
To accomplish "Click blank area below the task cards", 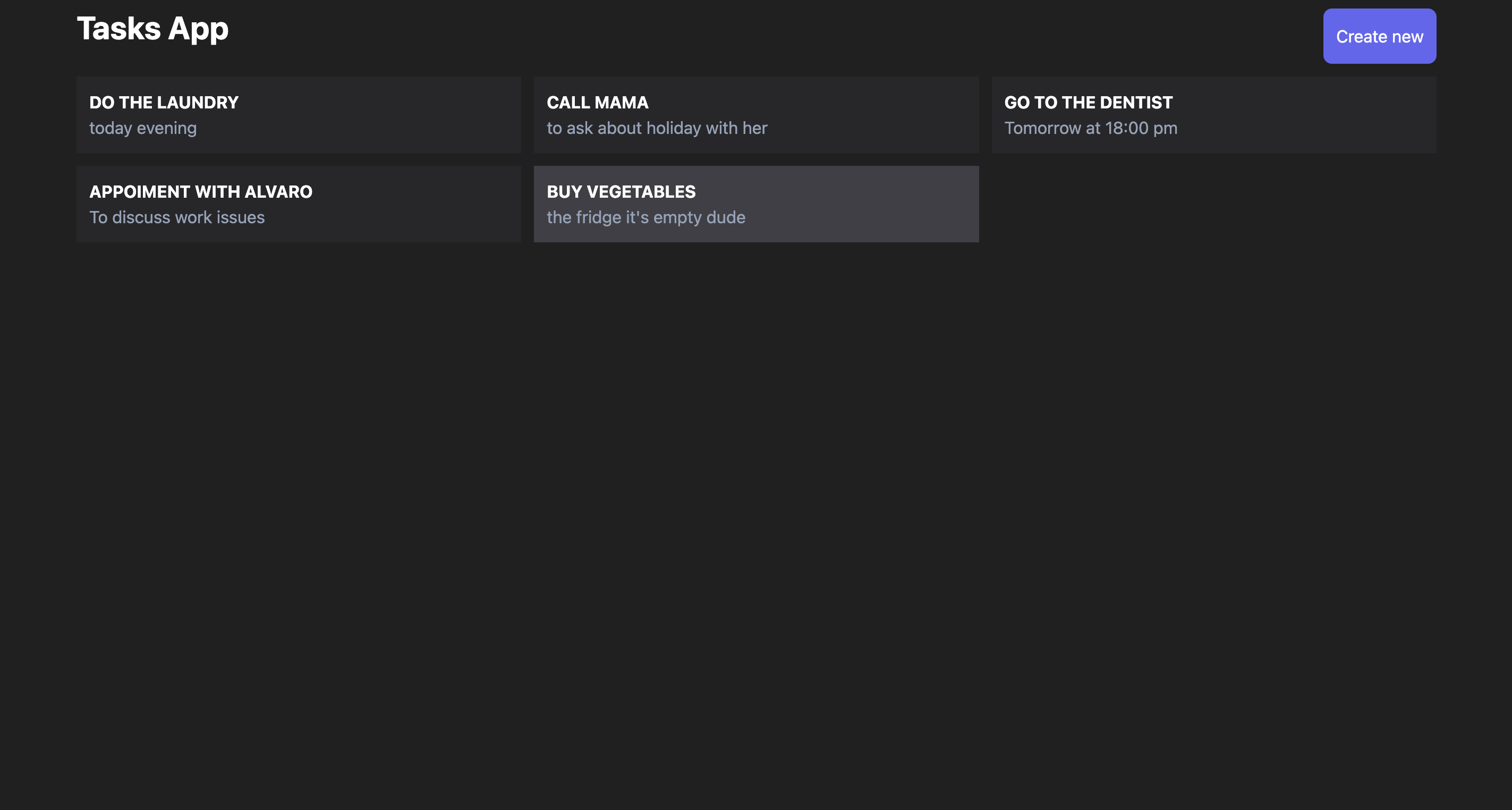I will tap(756, 499).
